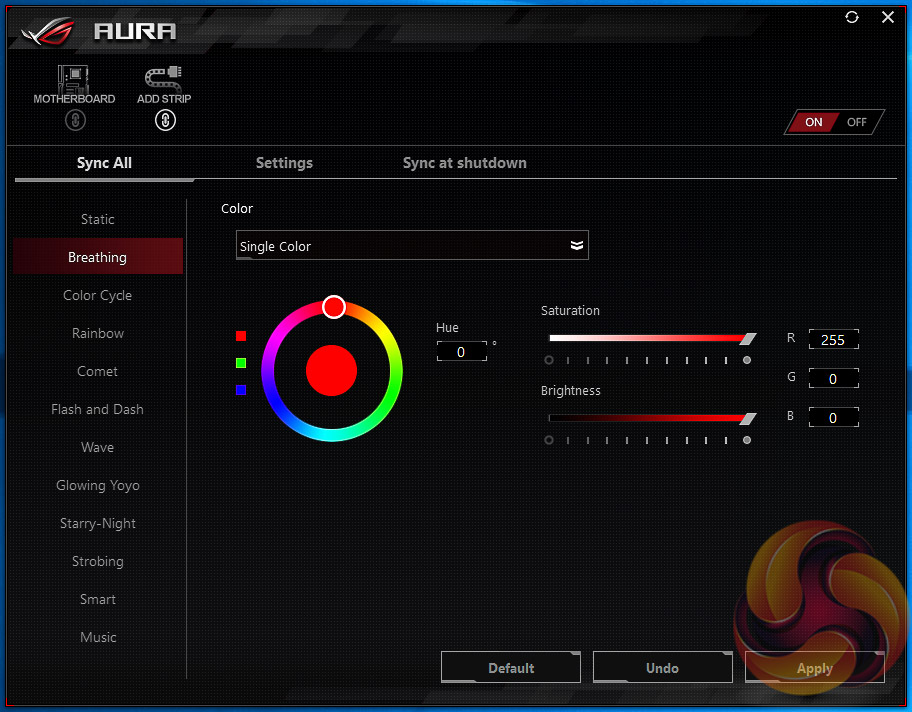Switch lighting ON
This screenshot has height=712, width=912.
coord(813,122)
